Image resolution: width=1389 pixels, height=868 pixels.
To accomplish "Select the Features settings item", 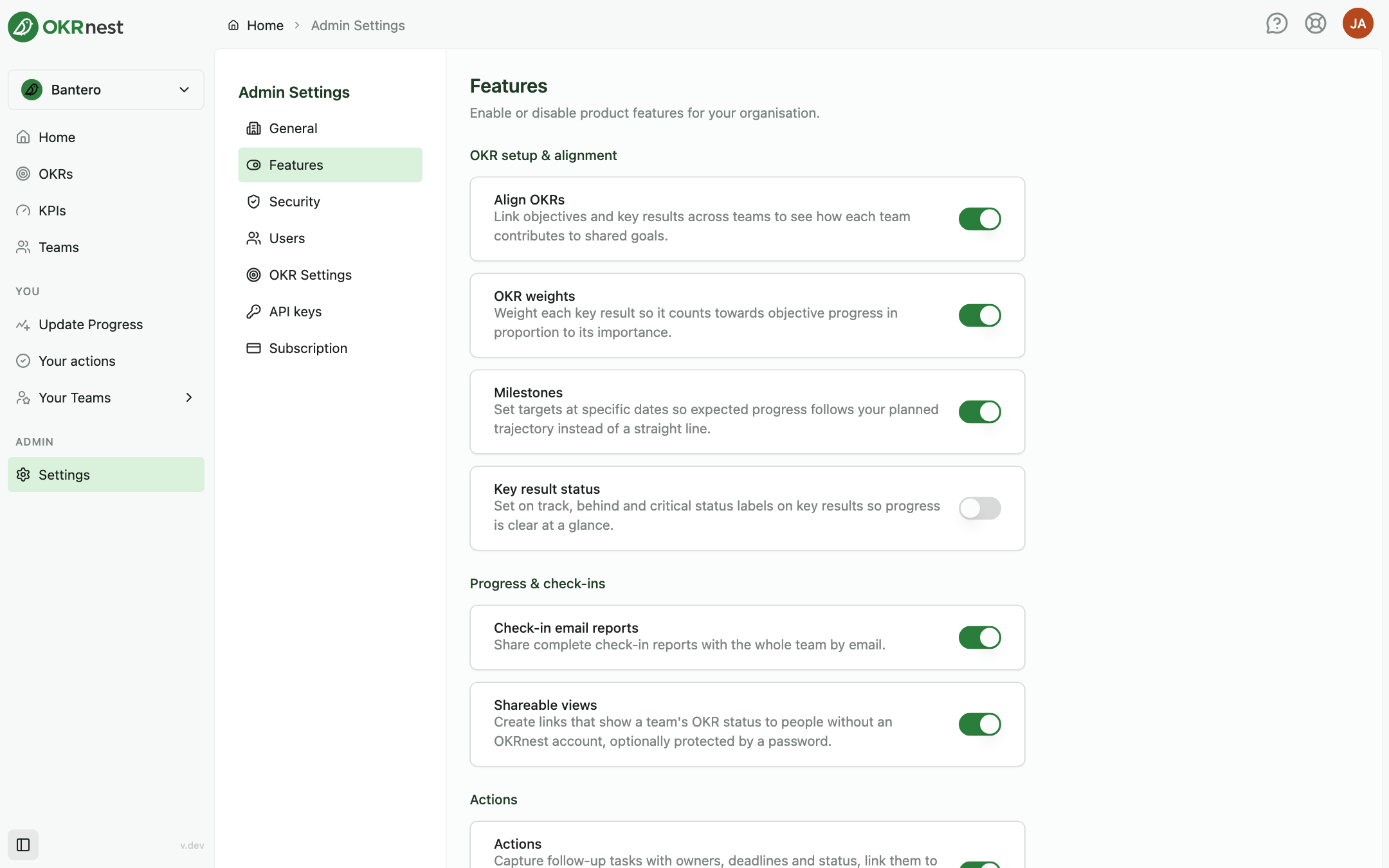I will (330, 165).
